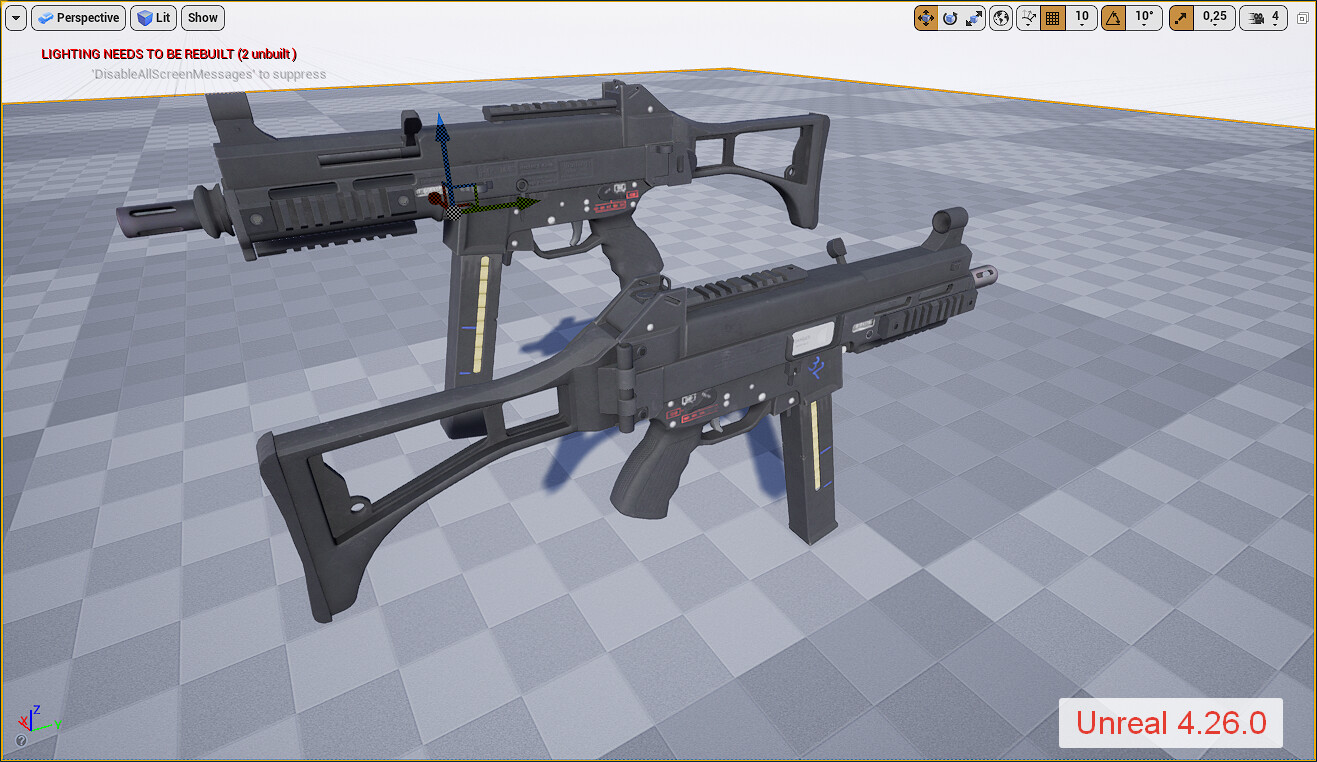Screen dimensions: 1317x762
Task: Select the Scale transform tool
Action: pyautogui.click(x=974, y=17)
